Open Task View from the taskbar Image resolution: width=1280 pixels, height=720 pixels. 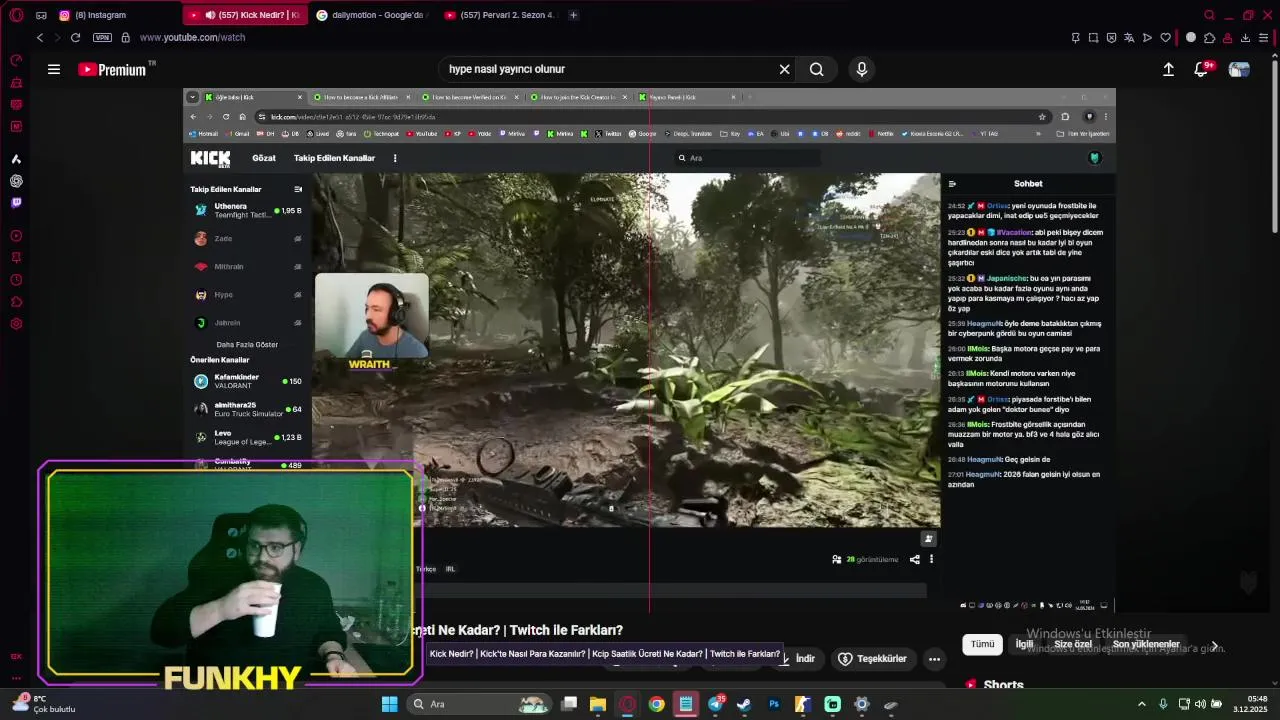(x=569, y=704)
